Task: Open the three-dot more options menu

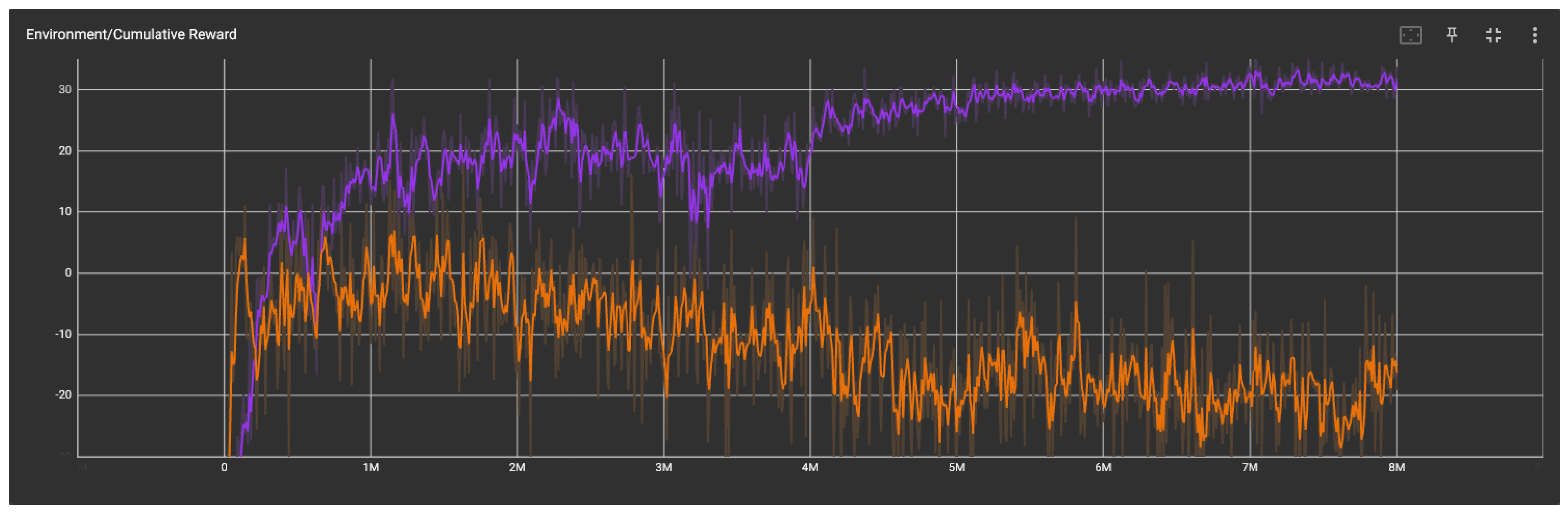Action: click(1534, 35)
